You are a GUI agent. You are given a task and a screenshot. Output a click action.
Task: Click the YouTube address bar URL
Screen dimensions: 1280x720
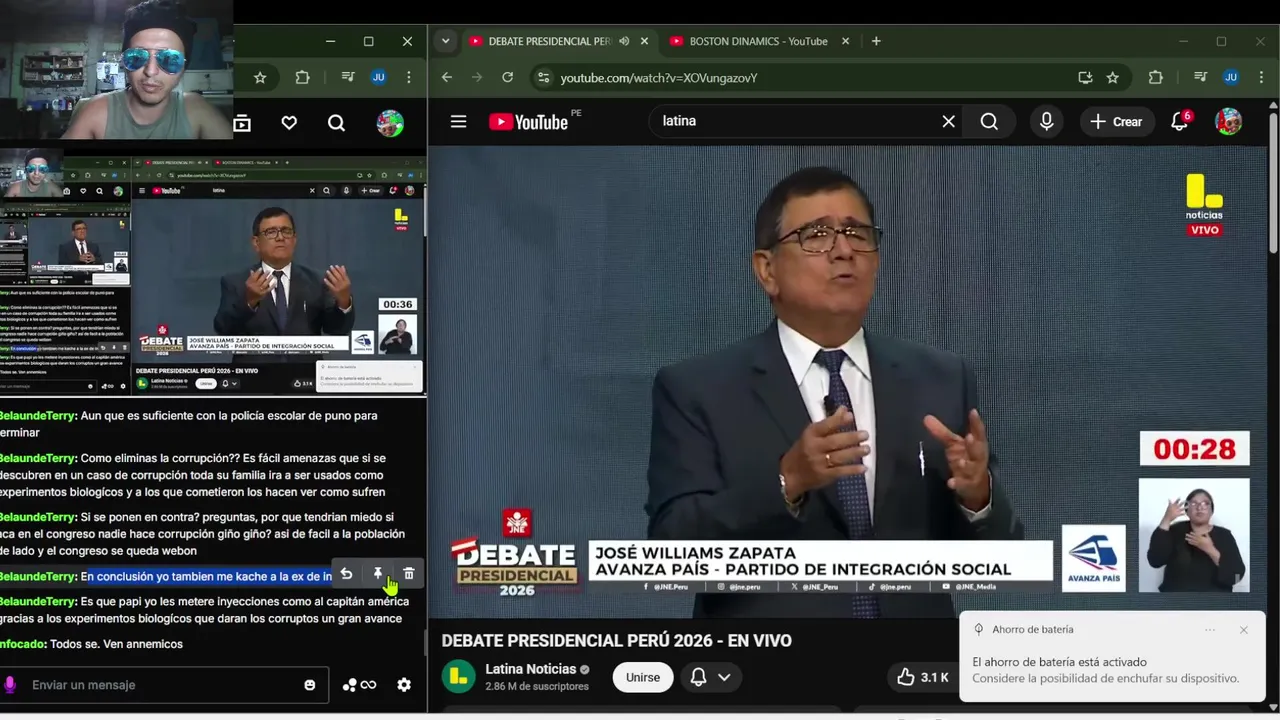(x=659, y=78)
